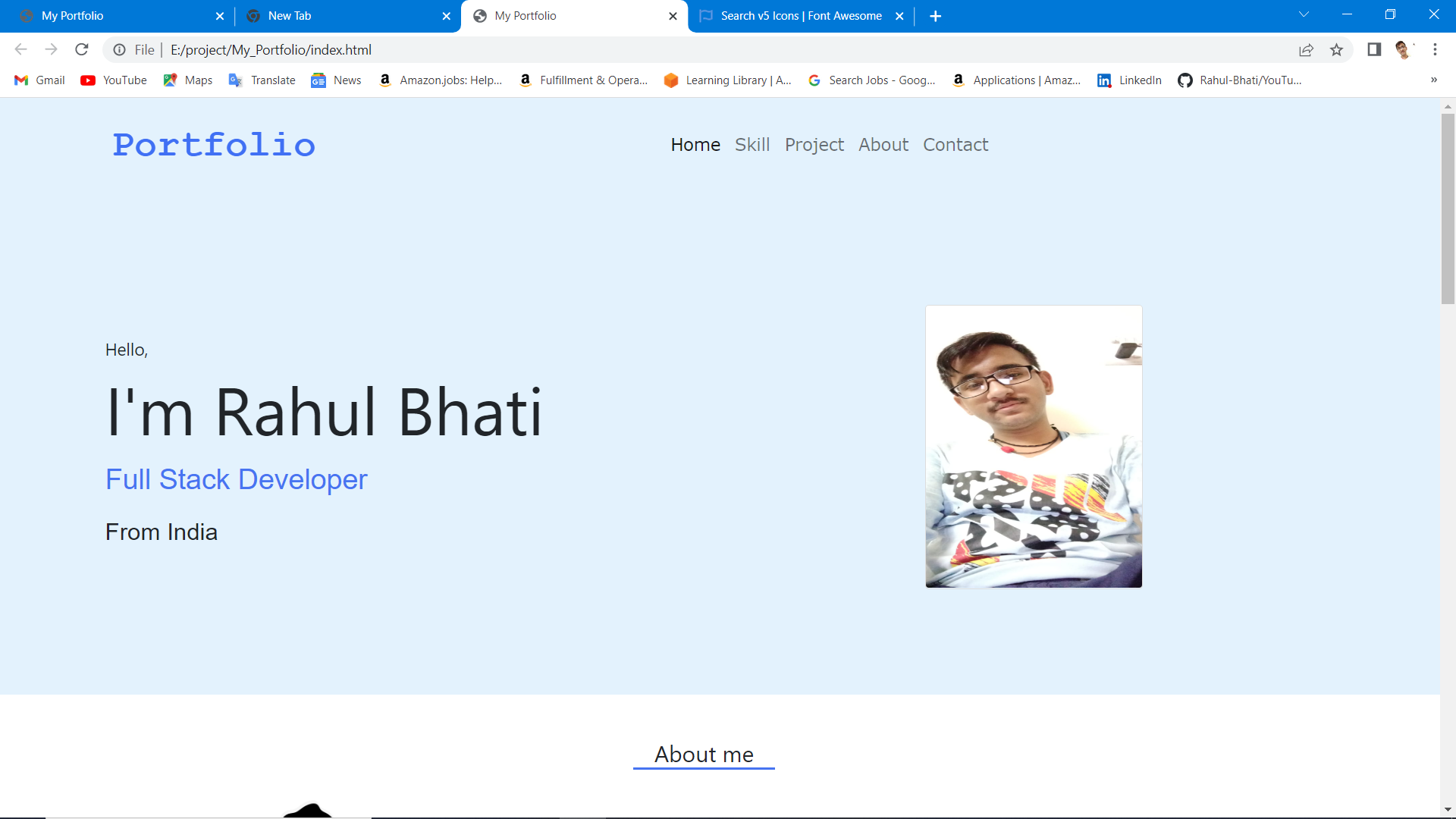The width and height of the screenshot is (1456, 819).
Task: Open the Chrome three-dot menu
Action: click(x=1435, y=49)
